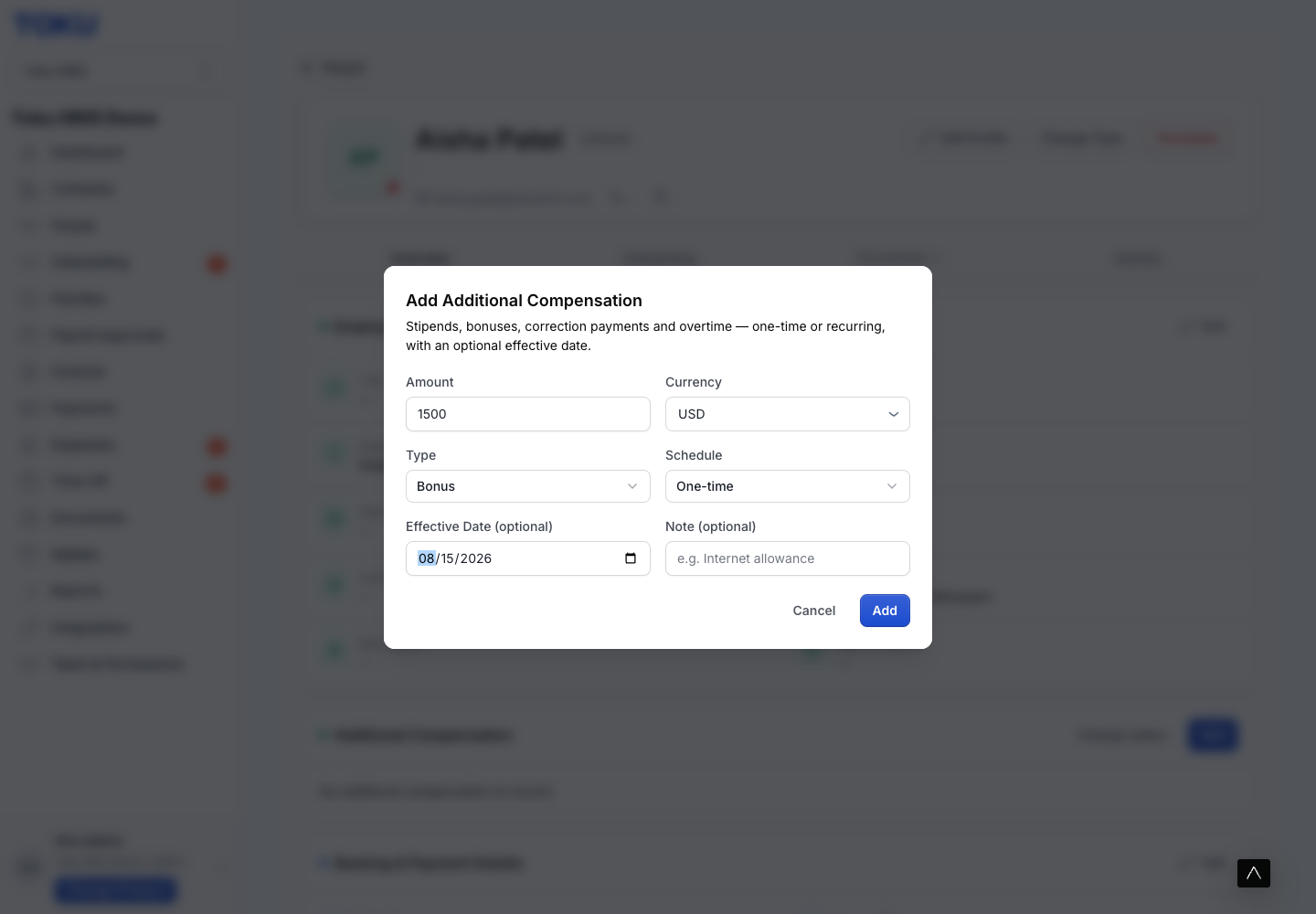Click the blurred Dashboard item in the sidebar

tap(88, 153)
